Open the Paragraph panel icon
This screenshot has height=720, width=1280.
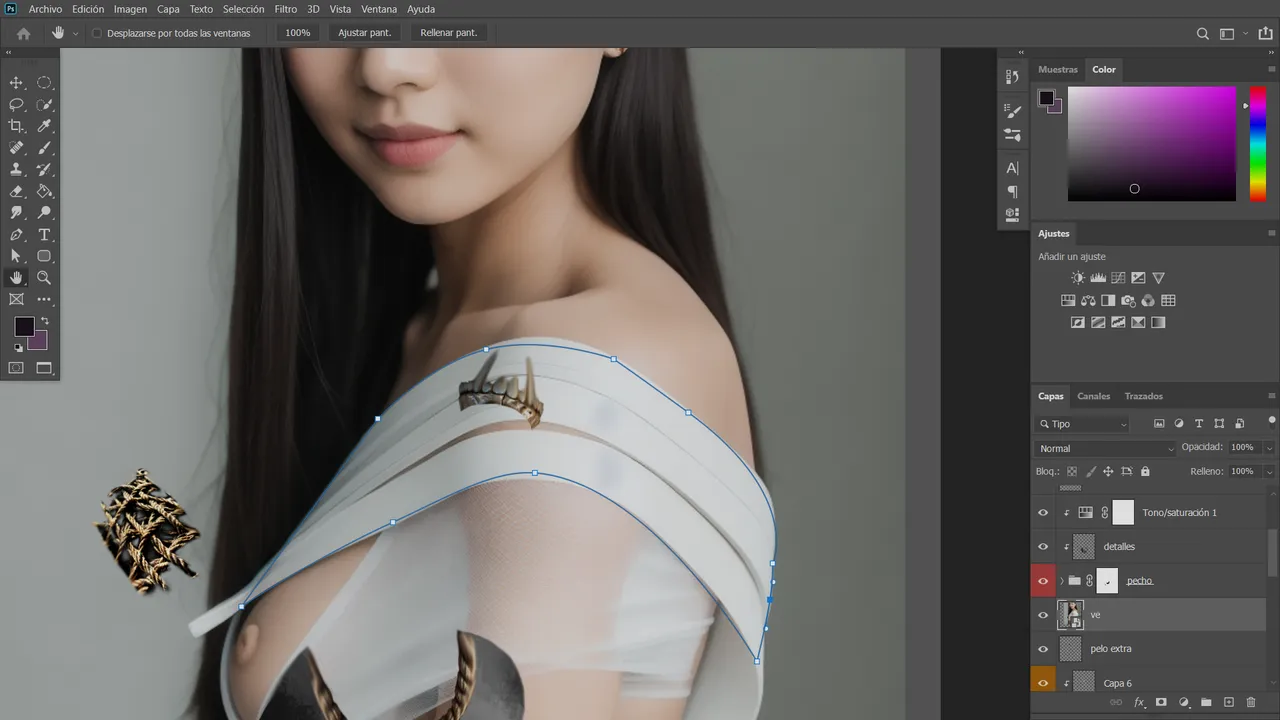pos(1013,191)
